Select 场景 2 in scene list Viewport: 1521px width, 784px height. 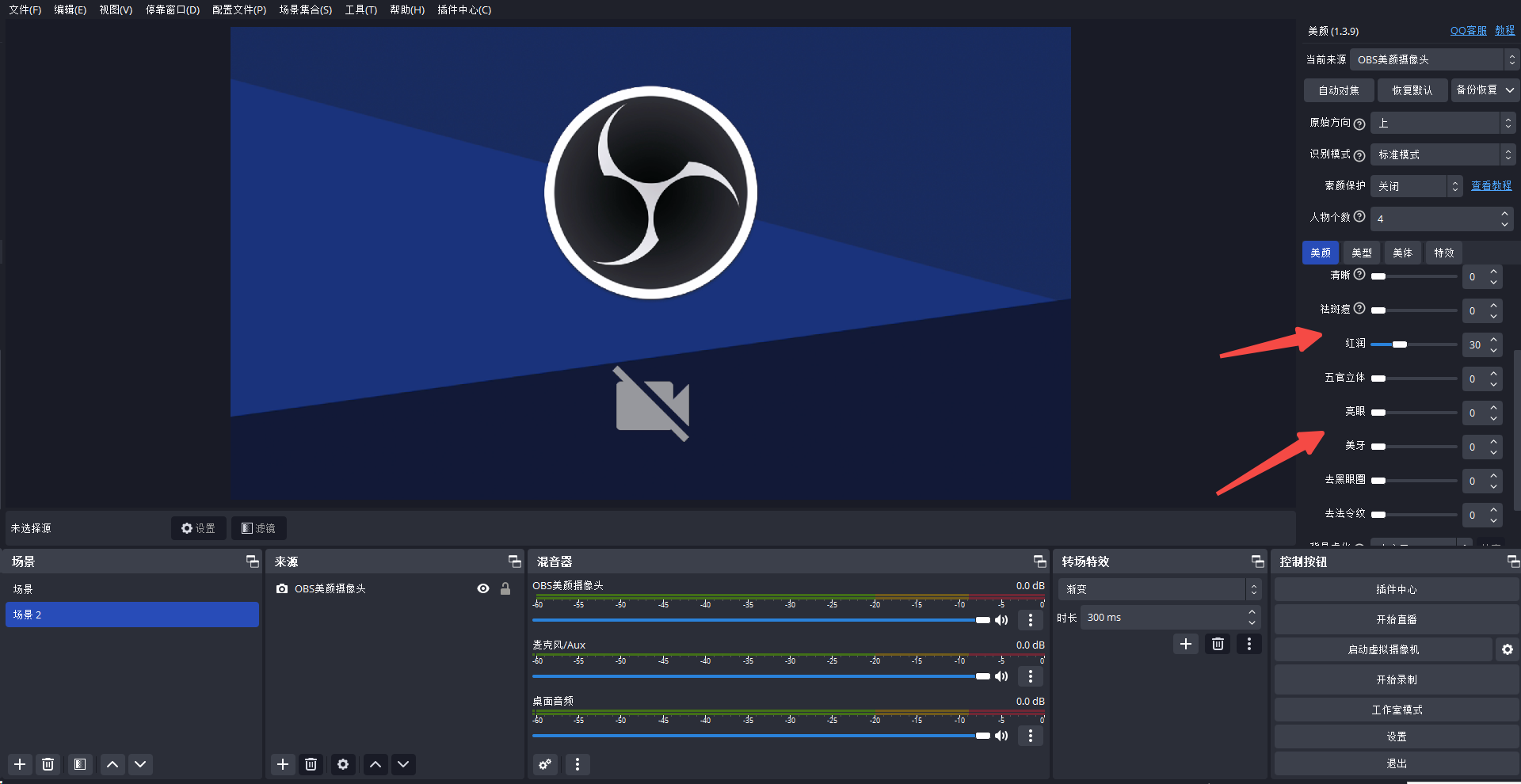click(x=132, y=615)
